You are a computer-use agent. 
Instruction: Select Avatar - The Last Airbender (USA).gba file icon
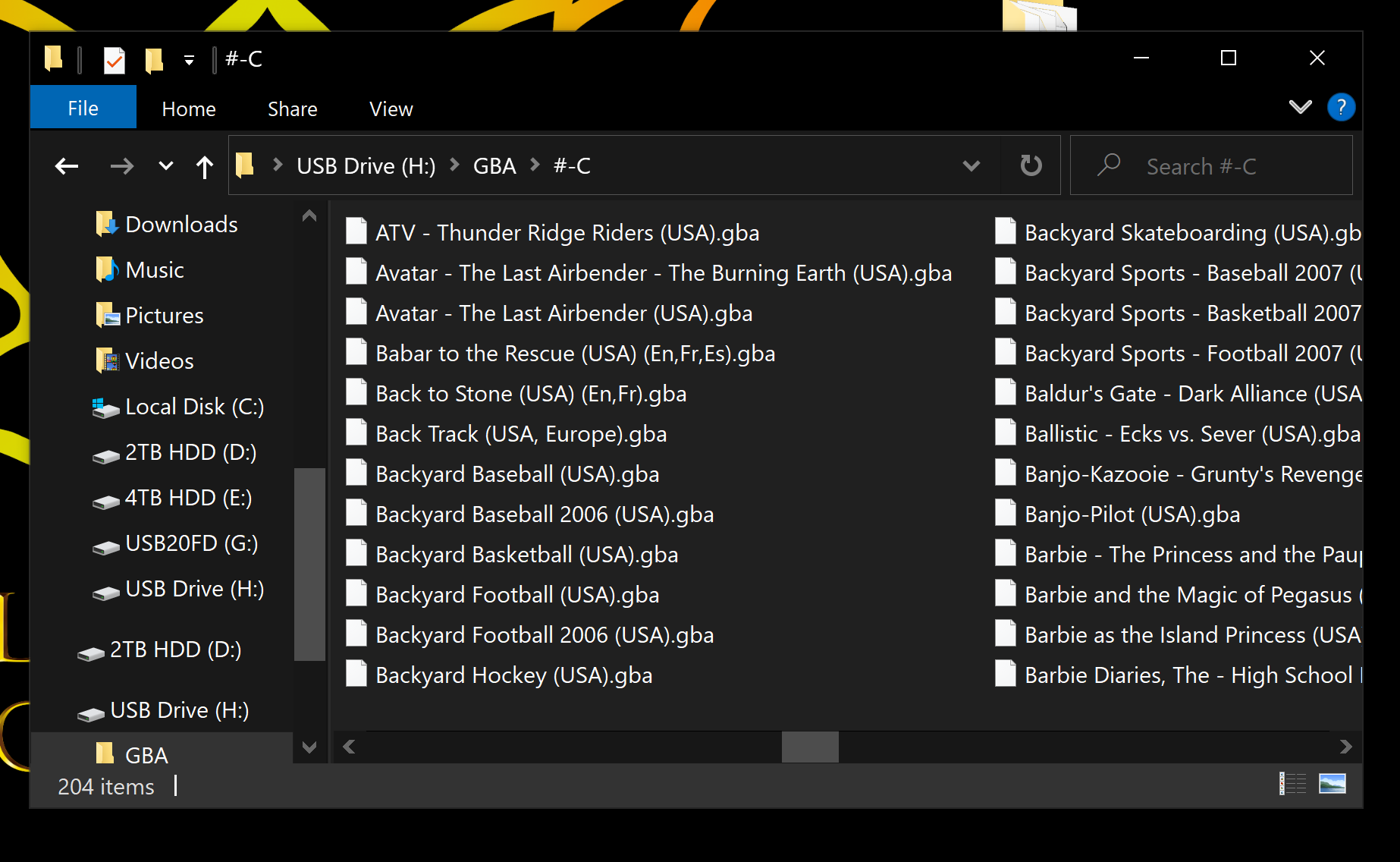(x=356, y=311)
